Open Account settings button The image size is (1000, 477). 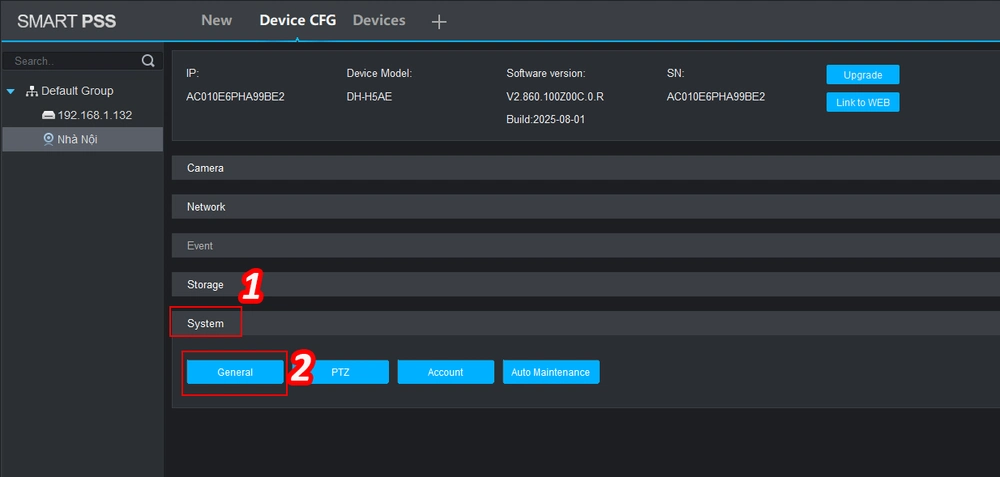pyautogui.click(x=445, y=372)
